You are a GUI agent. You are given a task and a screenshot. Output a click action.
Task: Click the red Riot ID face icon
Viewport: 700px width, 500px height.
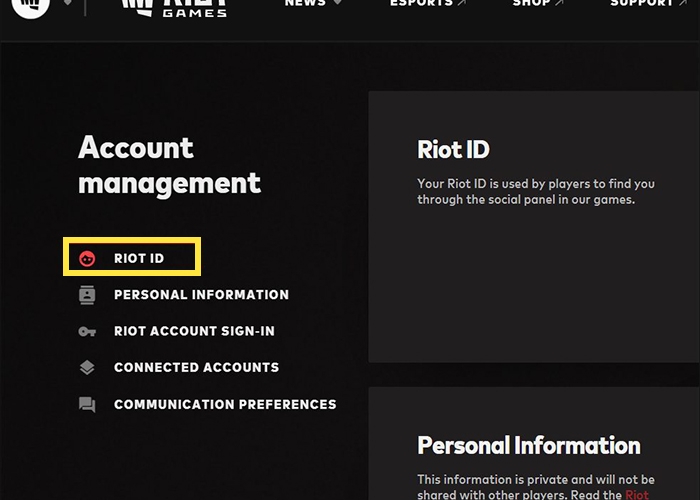click(x=87, y=259)
